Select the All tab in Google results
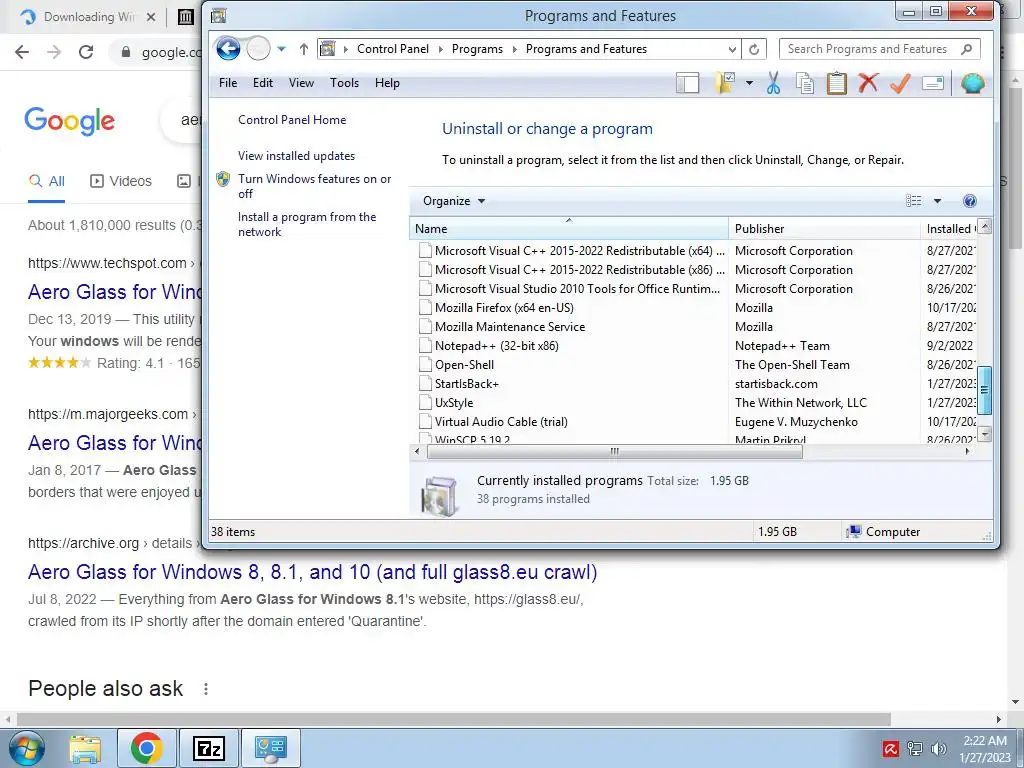The image size is (1024, 768). (x=46, y=181)
